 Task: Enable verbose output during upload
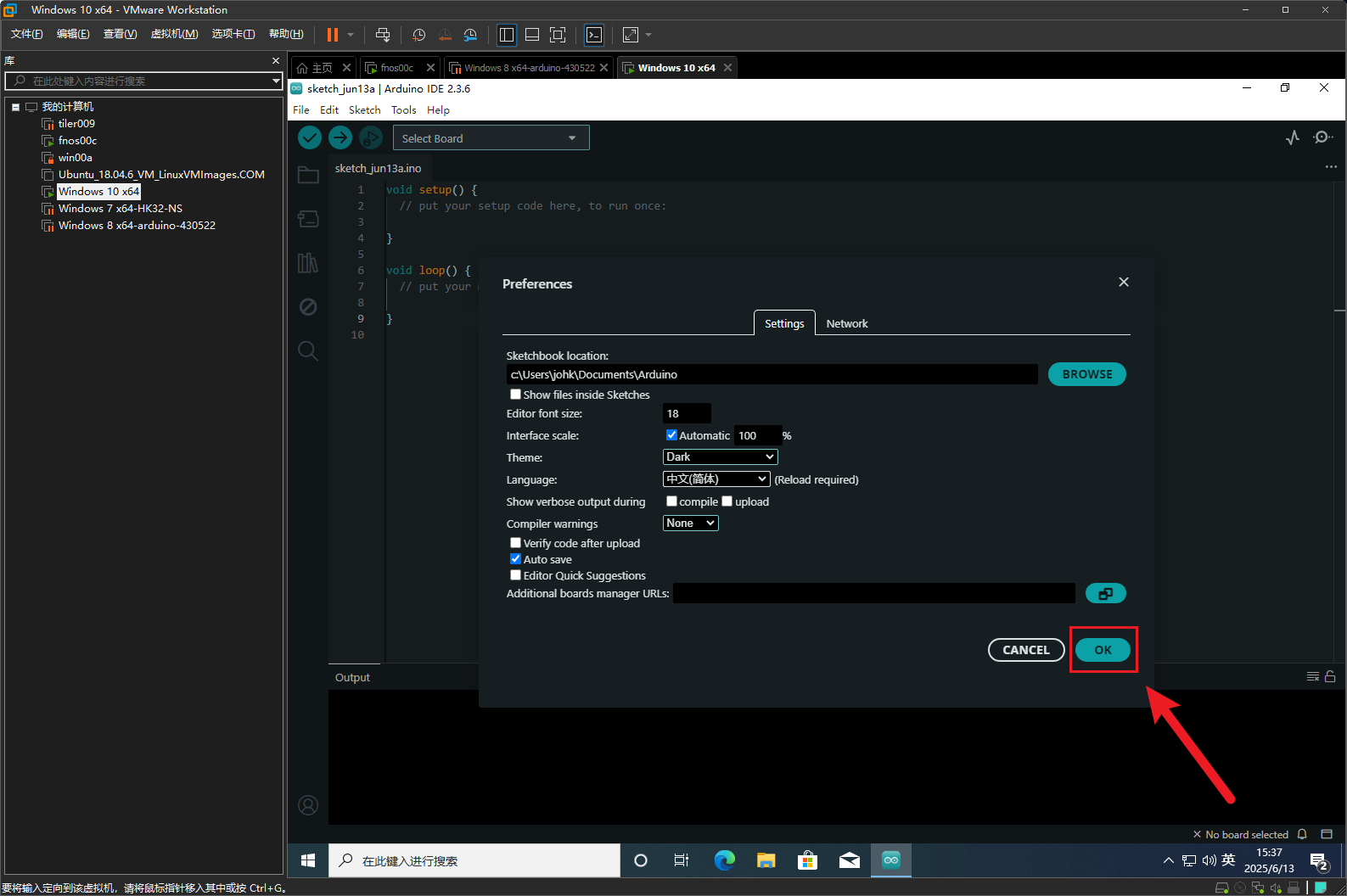[x=727, y=501]
